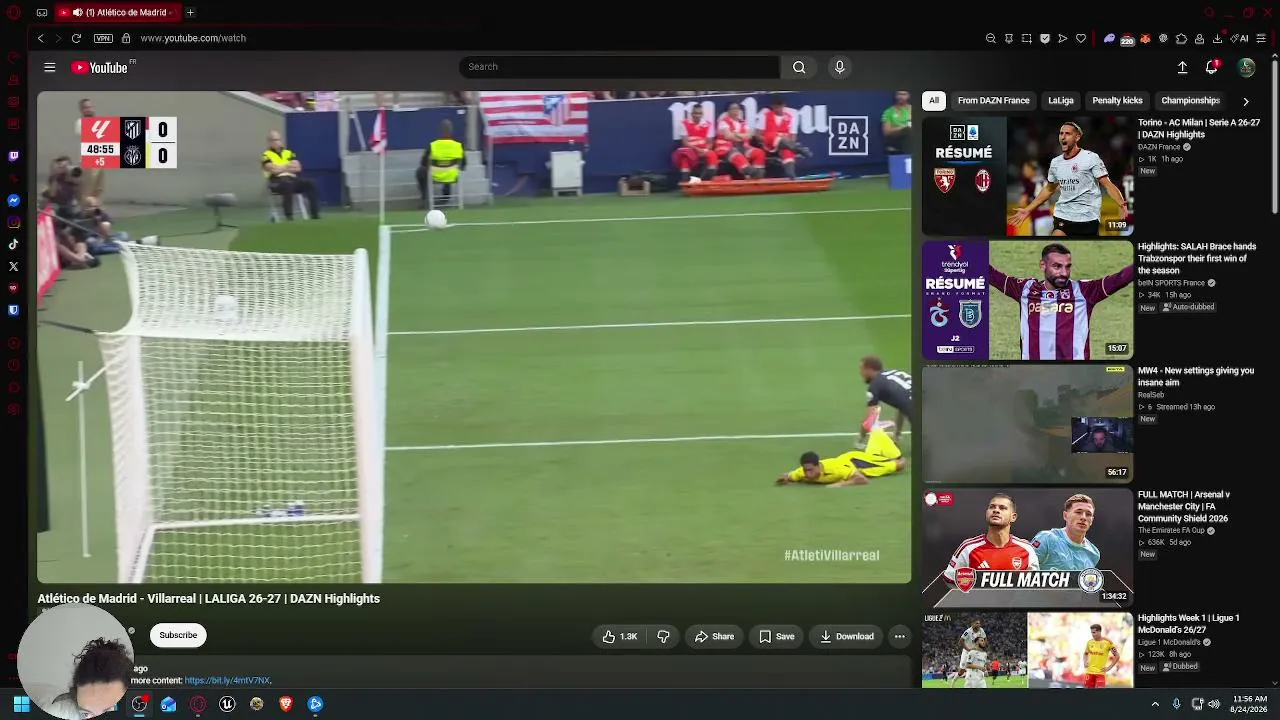
Task: Select the All filter chip
Action: [x=934, y=101]
